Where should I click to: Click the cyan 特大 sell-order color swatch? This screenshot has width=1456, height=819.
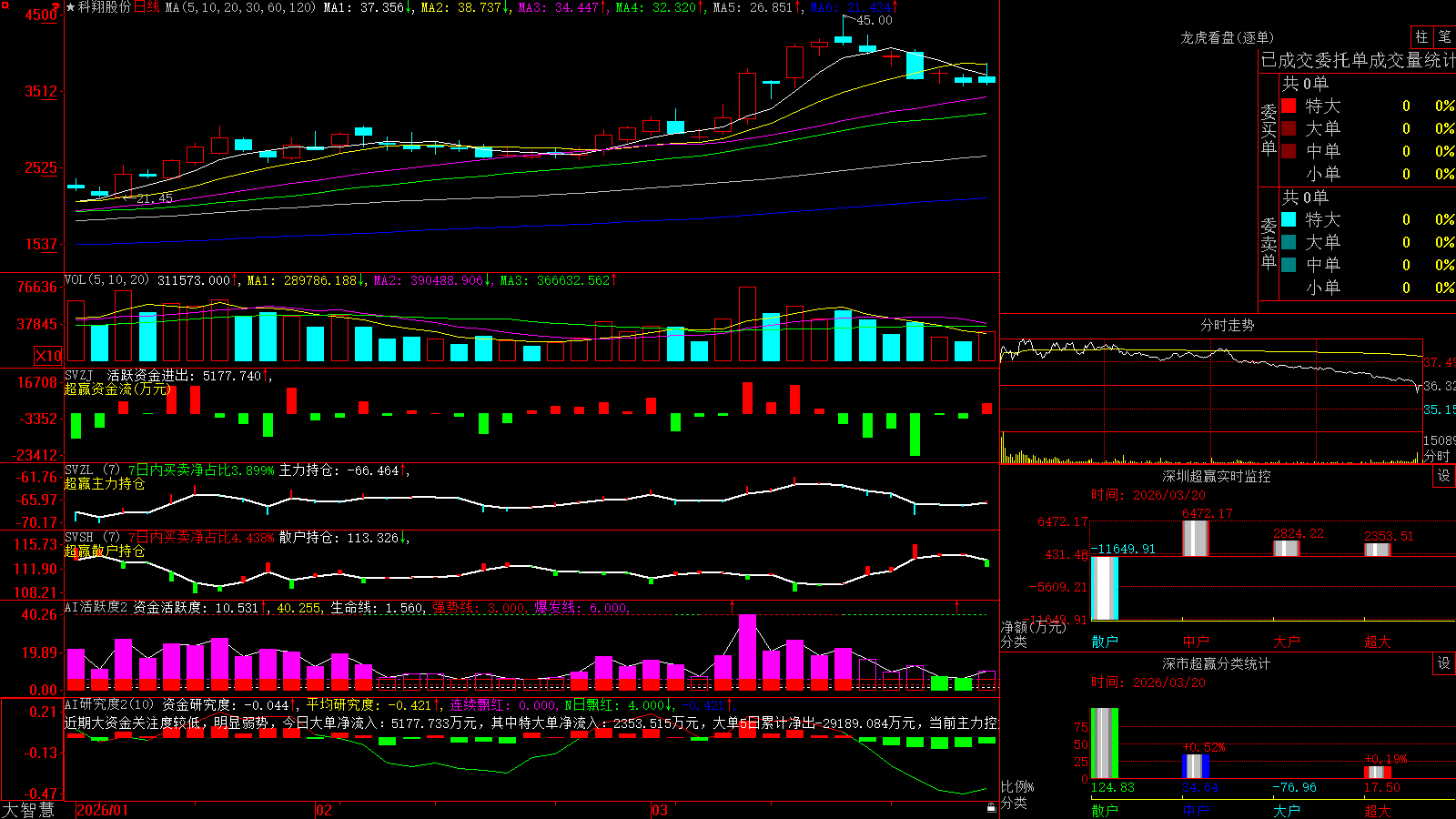pyautogui.click(x=1289, y=219)
